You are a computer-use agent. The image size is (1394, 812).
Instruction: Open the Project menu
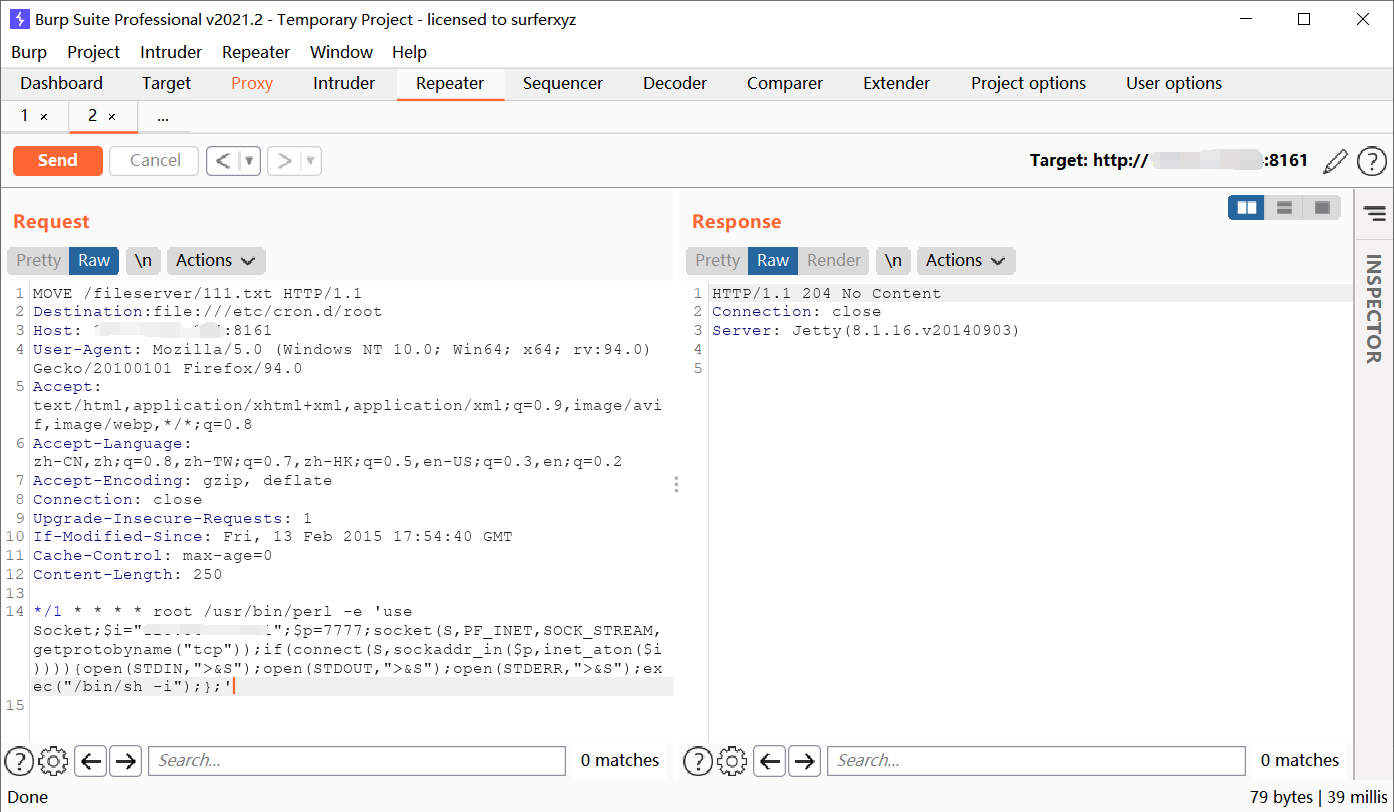(x=94, y=52)
